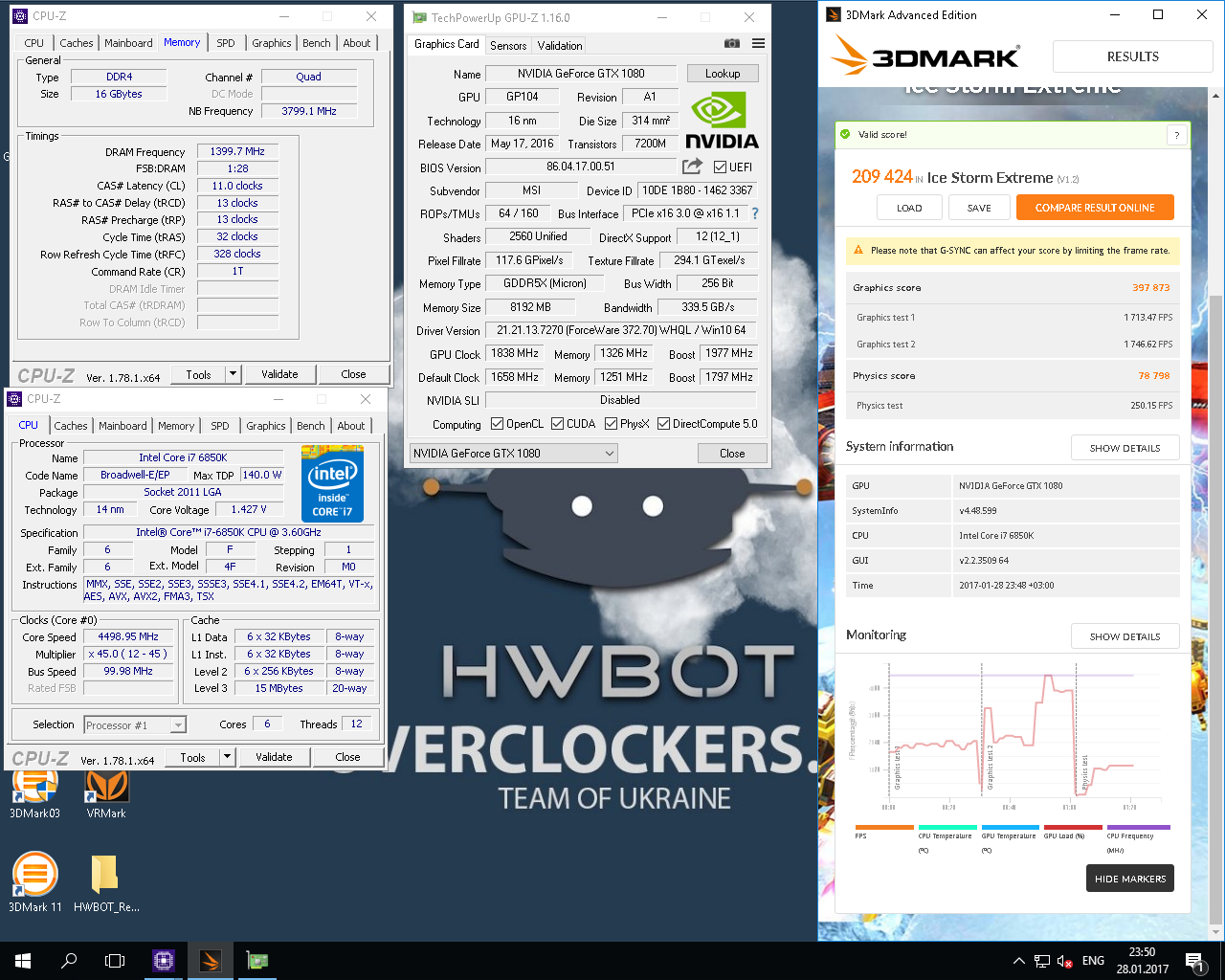Click HIDE MARKERS in 3DMark monitoring
Image resolution: width=1225 pixels, height=980 pixels.
point(1130,879)
